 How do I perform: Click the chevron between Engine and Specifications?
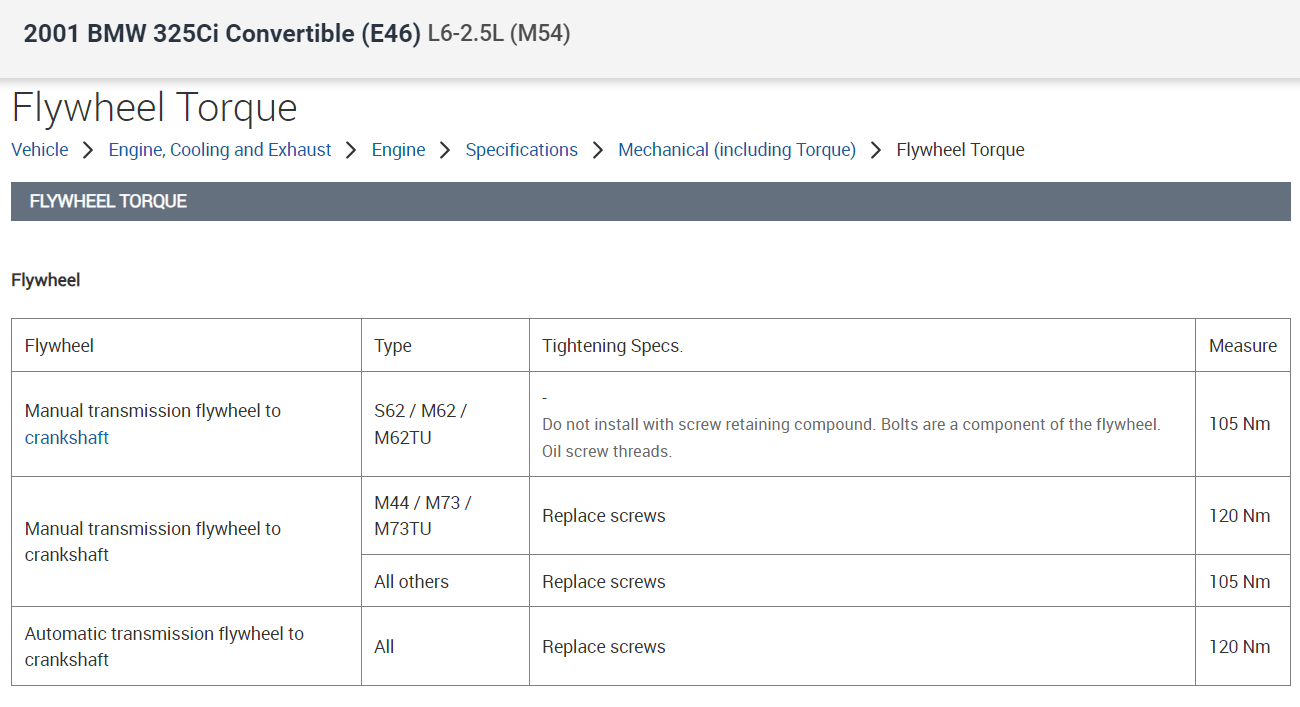pos(445,150)
